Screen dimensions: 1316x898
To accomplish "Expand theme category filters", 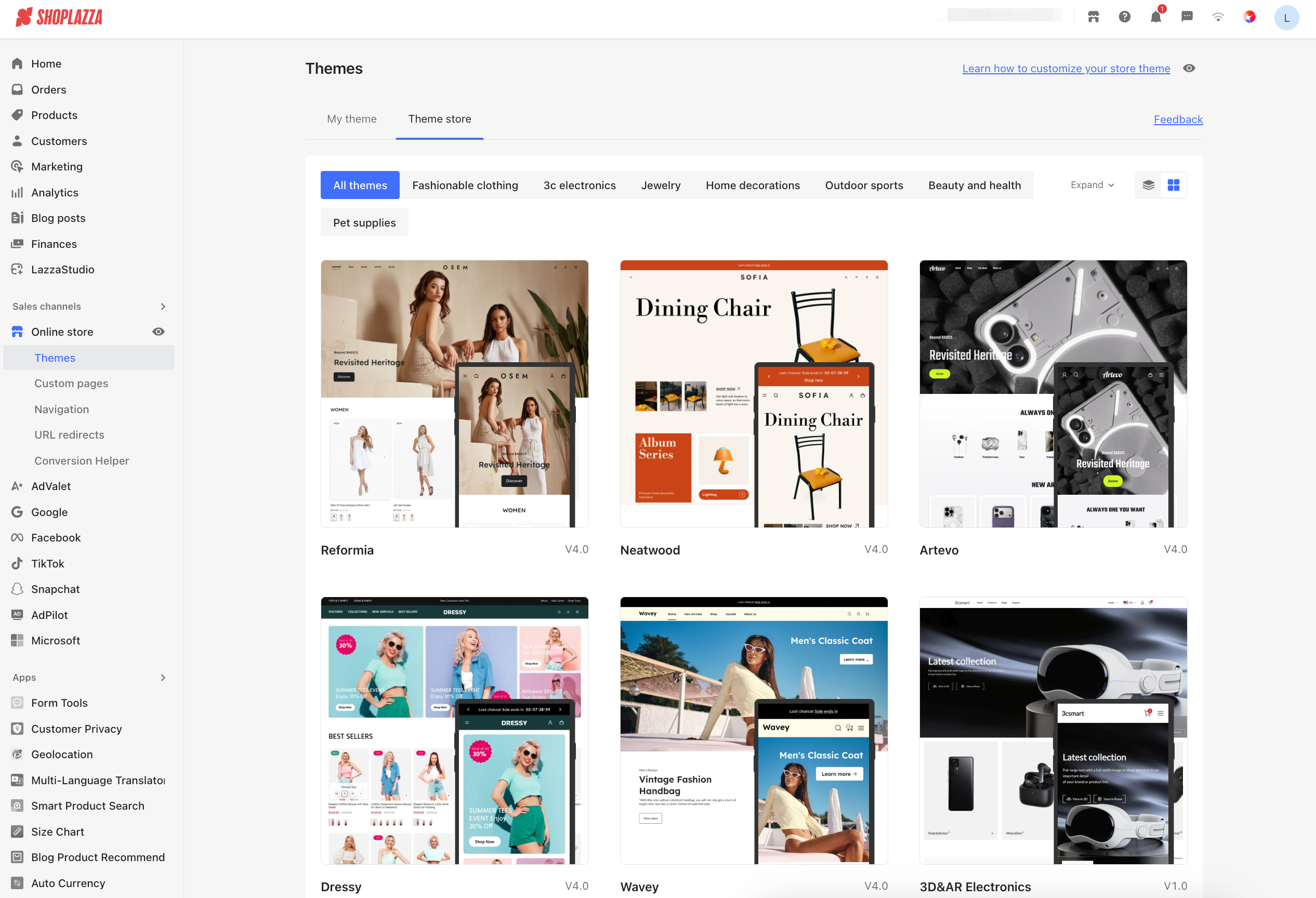I will [x=1093, y=185].
